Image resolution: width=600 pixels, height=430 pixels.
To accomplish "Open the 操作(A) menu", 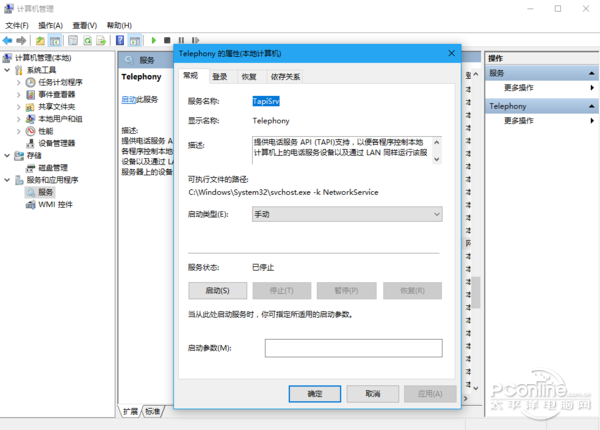I will pyautogui.click(x=50, y=26).
